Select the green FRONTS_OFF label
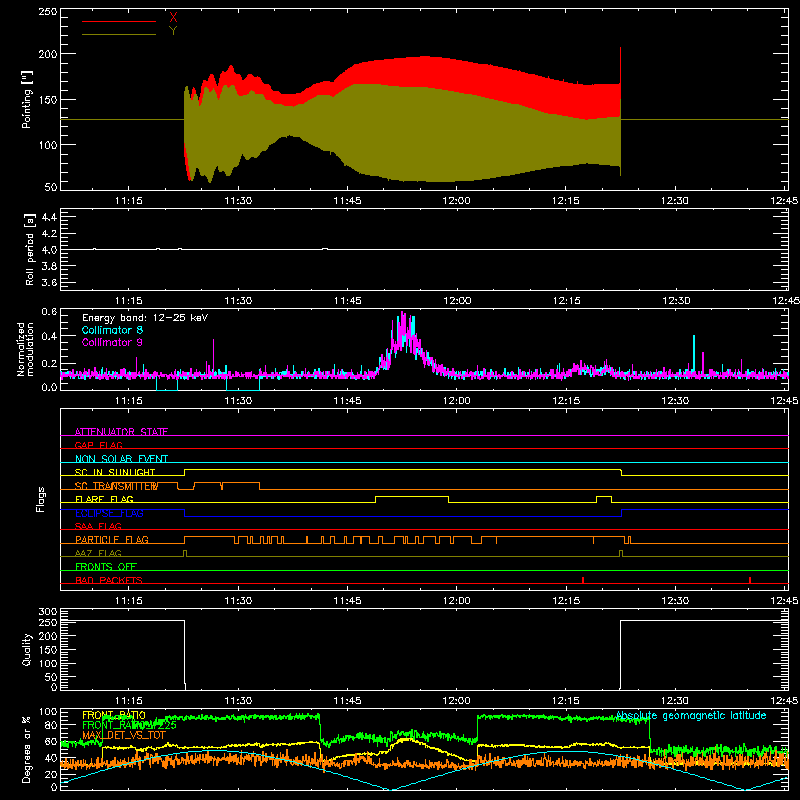The height and width of the screenshot is (800, 800). [106, 566]
